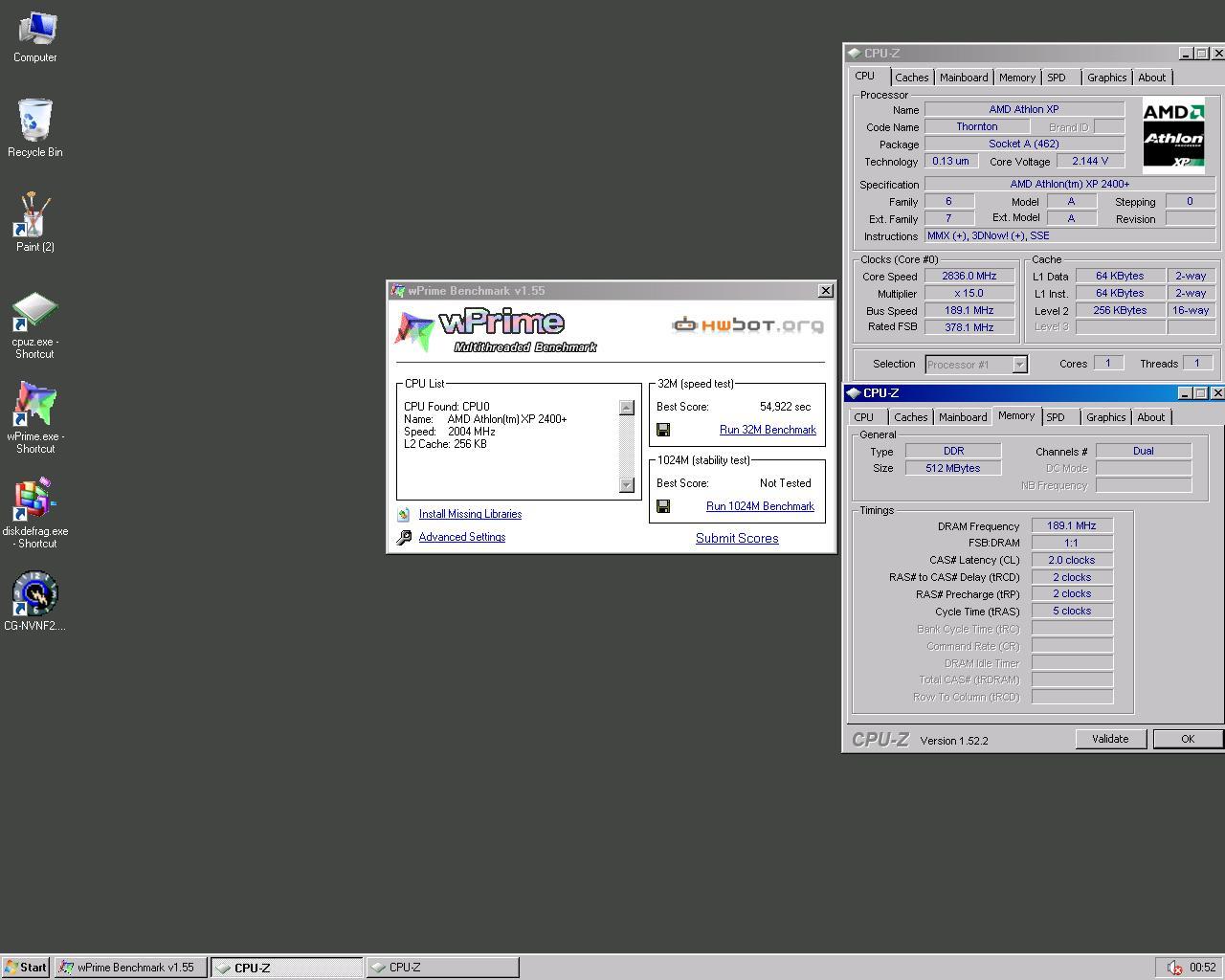Viewport: 1225px width, 980px height.
Task: Click the Validate button in CPU-Z
Action: (x=1110, y=739)
